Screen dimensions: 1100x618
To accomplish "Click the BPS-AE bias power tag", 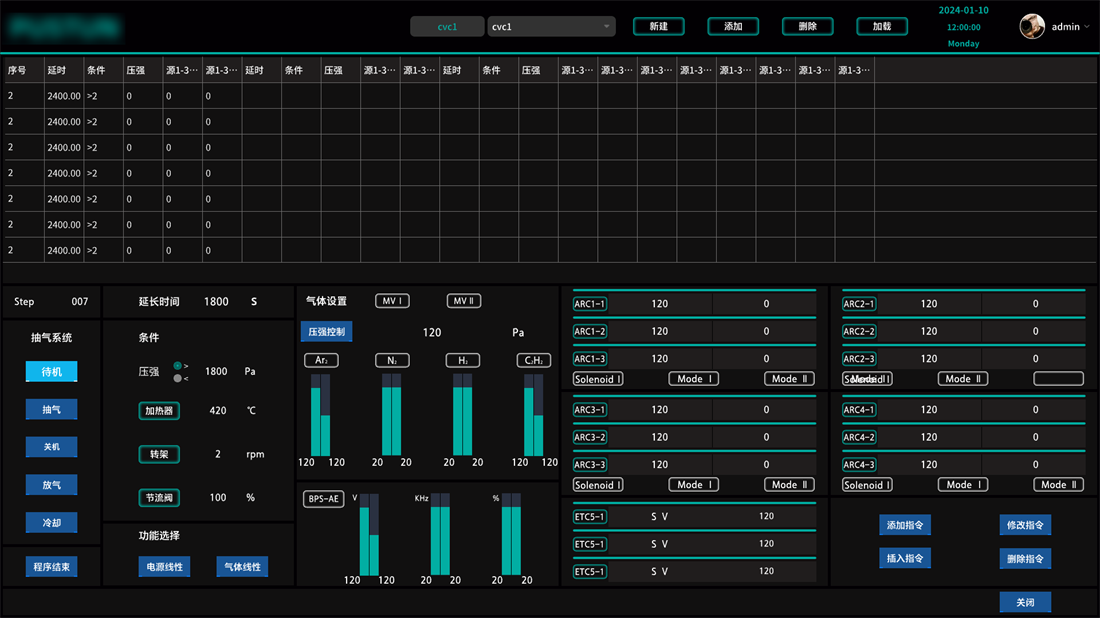I will point(323,499).
